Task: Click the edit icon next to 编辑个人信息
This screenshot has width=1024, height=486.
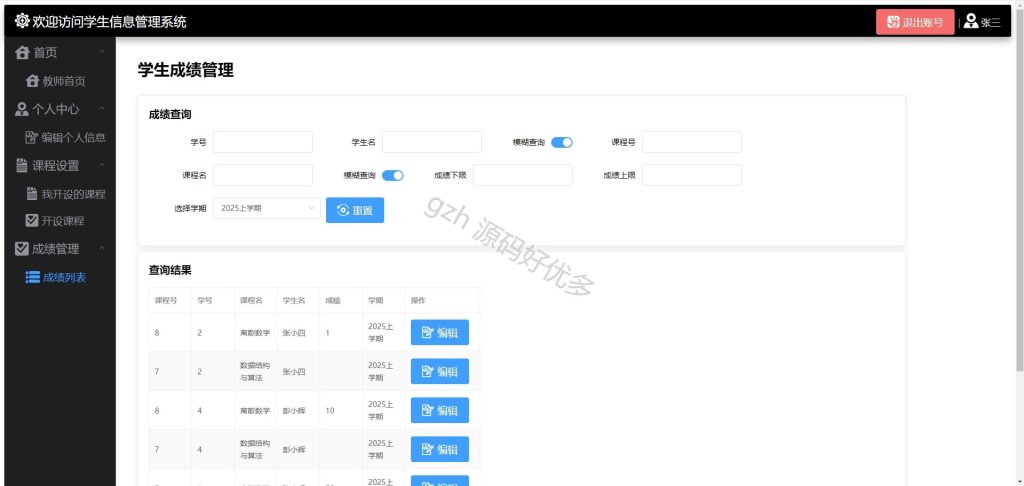Action: (31, 137)
